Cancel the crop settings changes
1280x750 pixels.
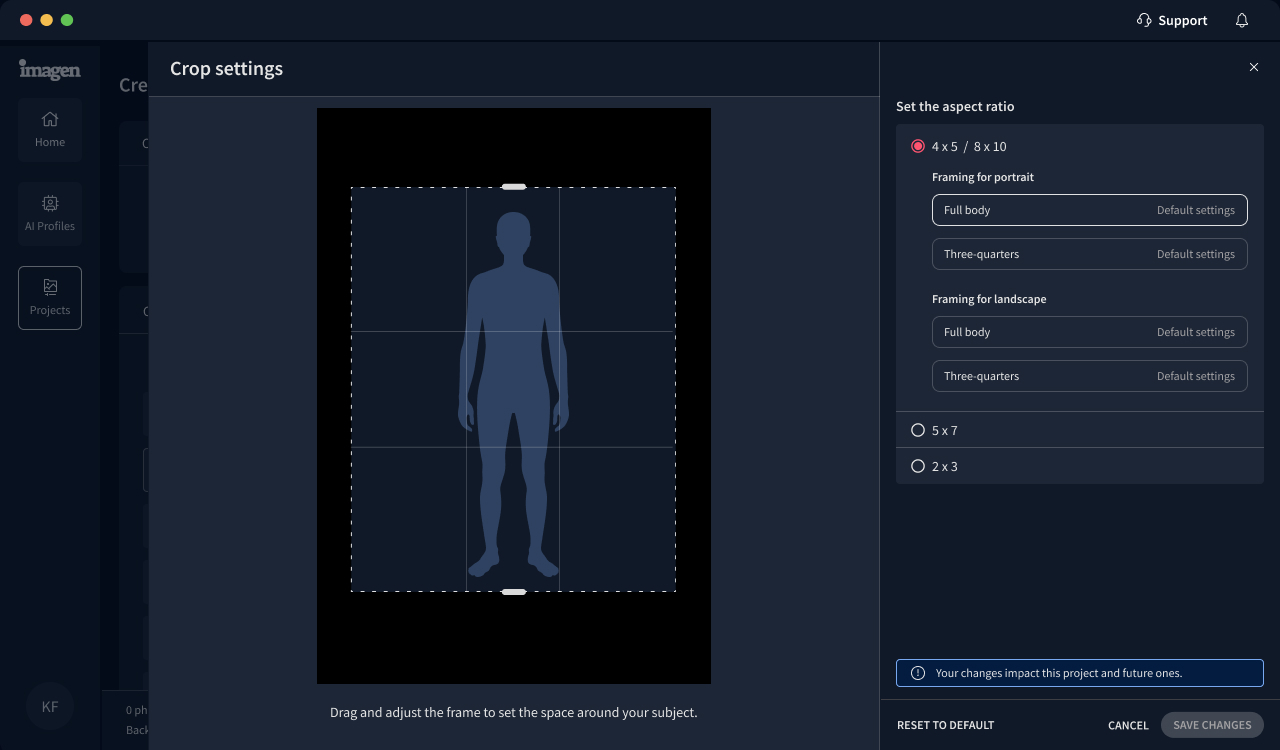[x=1127, y=725]
